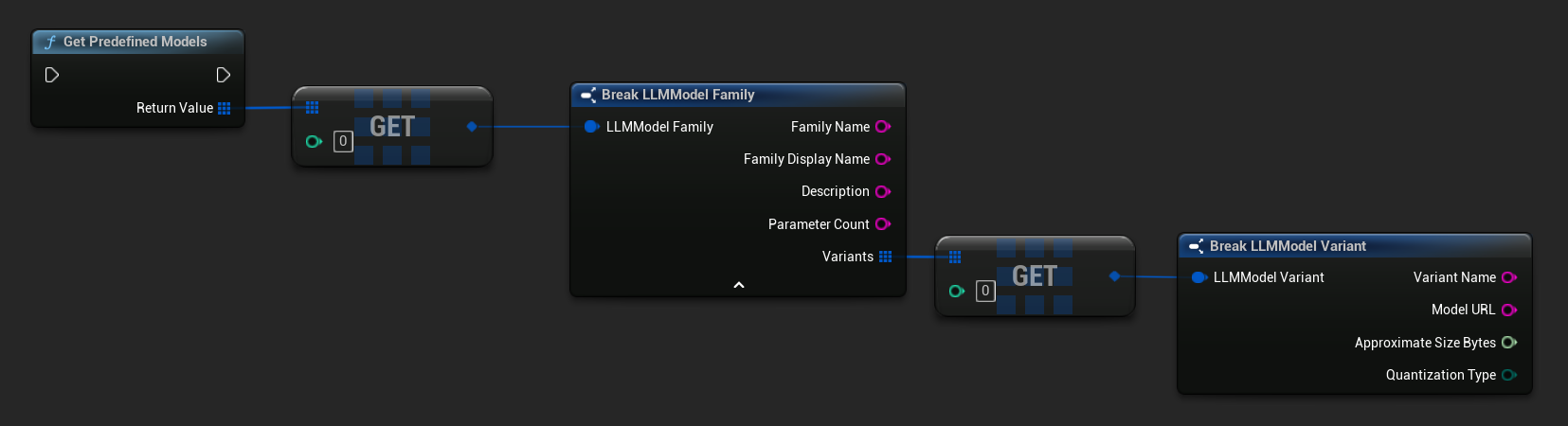1568x426 pixels.
Task: Click the Variant Name output pin
Action: coord(1509,277)
